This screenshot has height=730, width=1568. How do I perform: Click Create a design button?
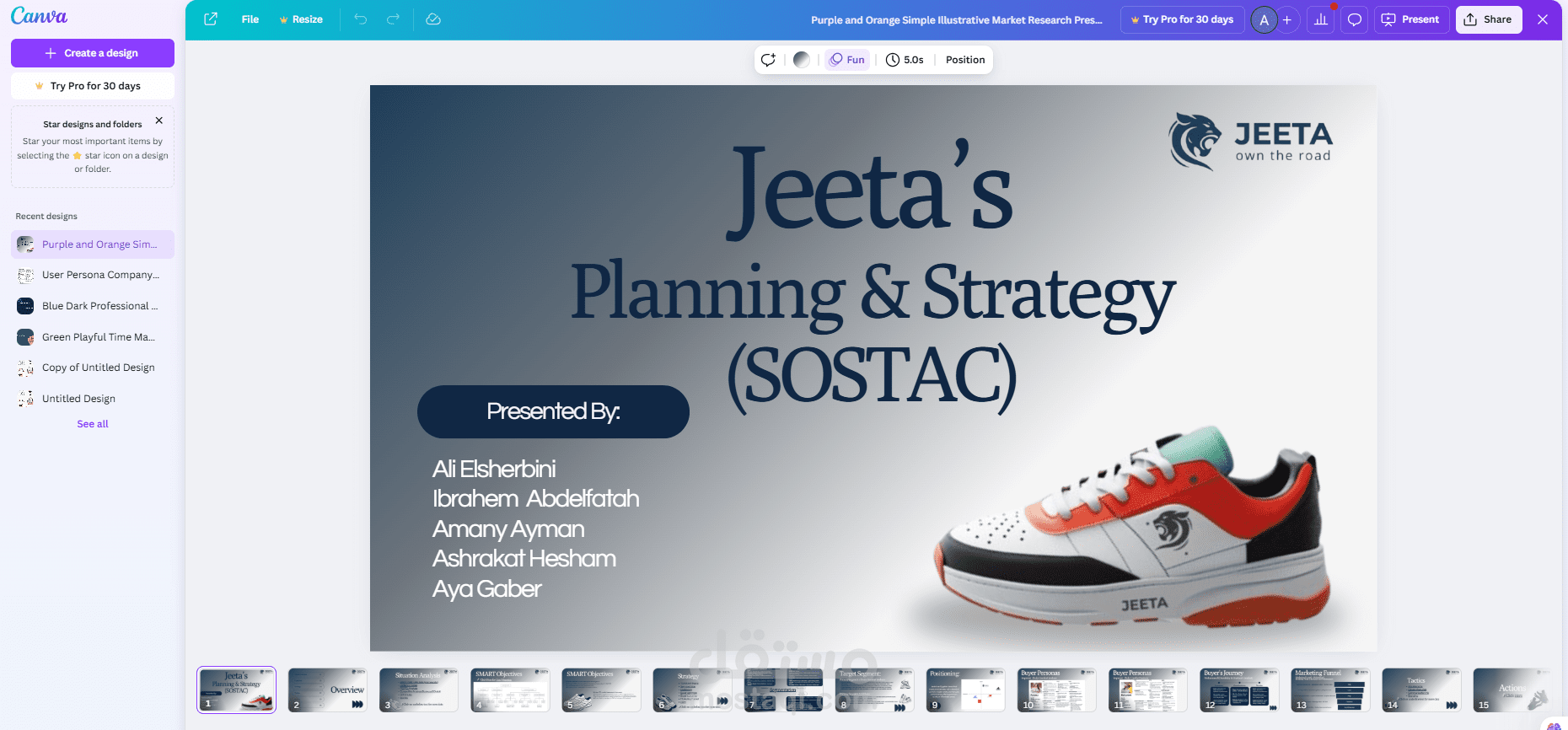pyautogui.click(x=93, y=53)
